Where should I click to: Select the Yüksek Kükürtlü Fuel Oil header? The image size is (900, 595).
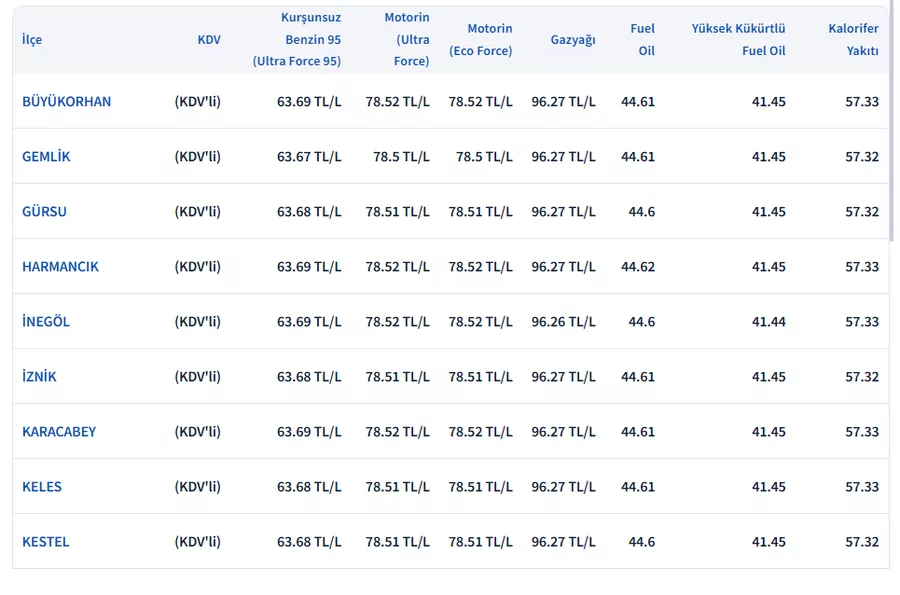click(x=738, y=40)
